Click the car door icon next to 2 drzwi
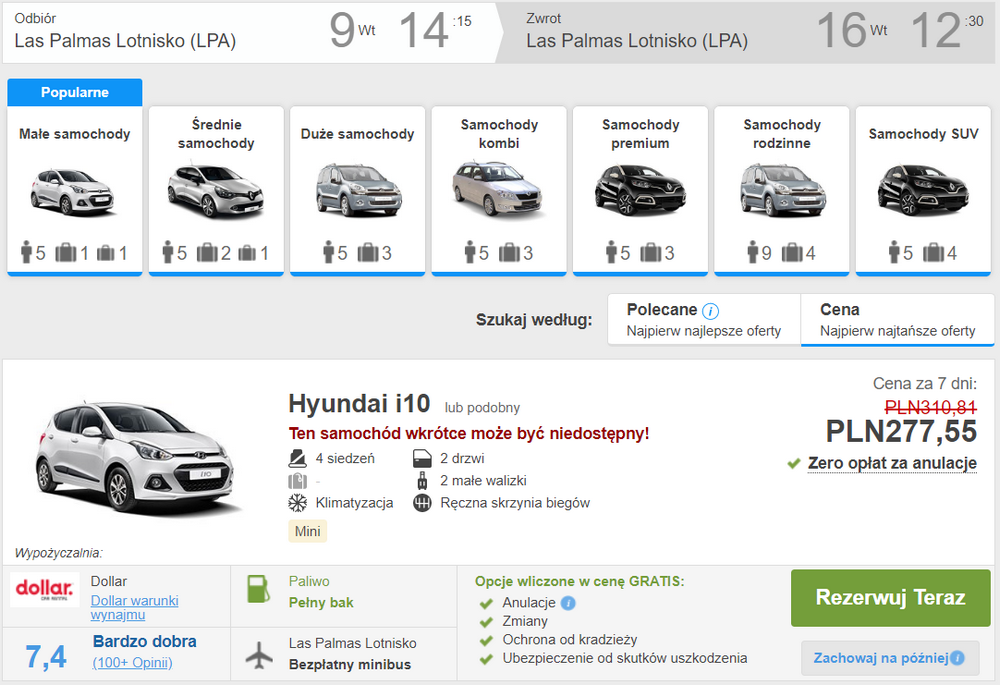 [422, 458]
